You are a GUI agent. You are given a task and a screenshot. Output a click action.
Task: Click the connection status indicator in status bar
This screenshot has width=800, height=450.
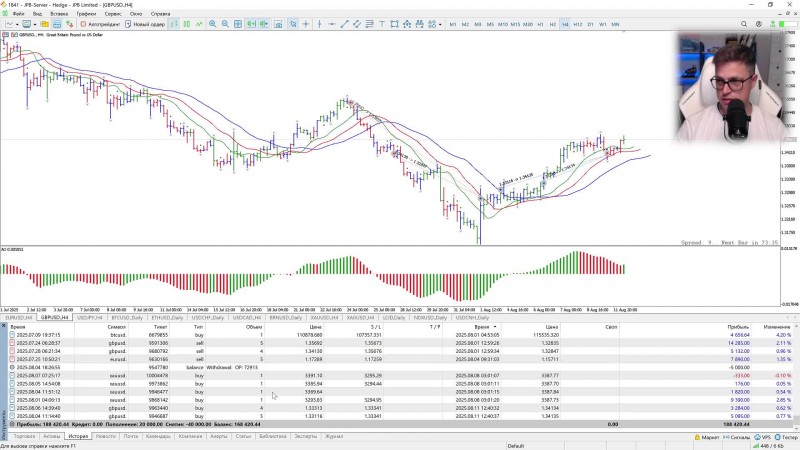tap(768, 446)
